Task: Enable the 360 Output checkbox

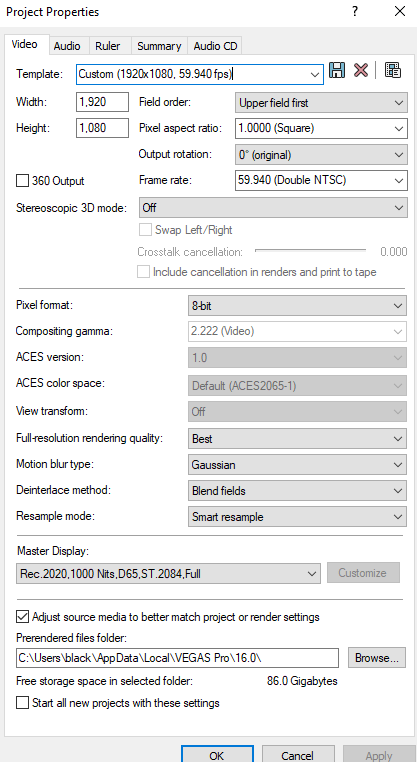Action: (22, 181)
